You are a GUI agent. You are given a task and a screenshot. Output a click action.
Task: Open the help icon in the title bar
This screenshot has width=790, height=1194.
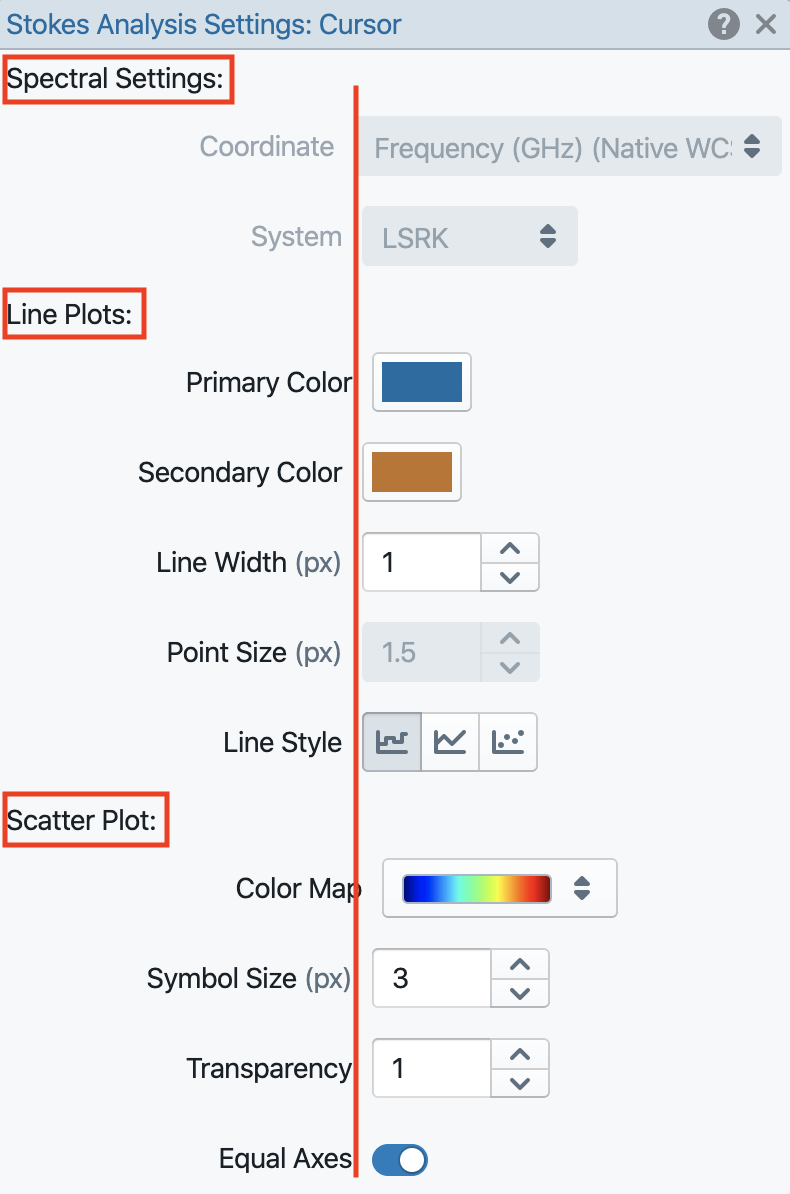pyautogui.click(x=723, y=24)
